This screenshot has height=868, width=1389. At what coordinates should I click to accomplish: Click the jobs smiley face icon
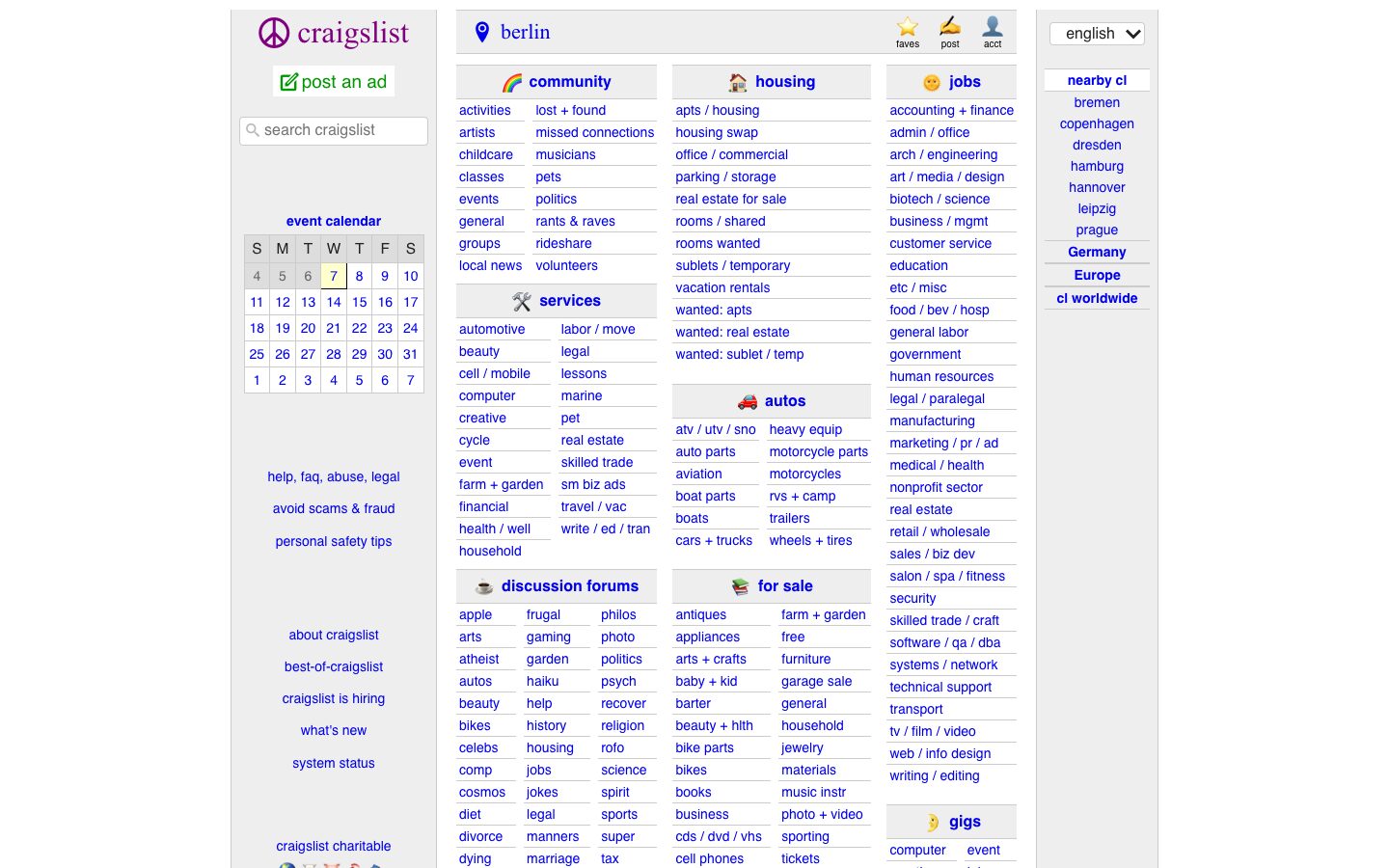click(x=932, y=83)
